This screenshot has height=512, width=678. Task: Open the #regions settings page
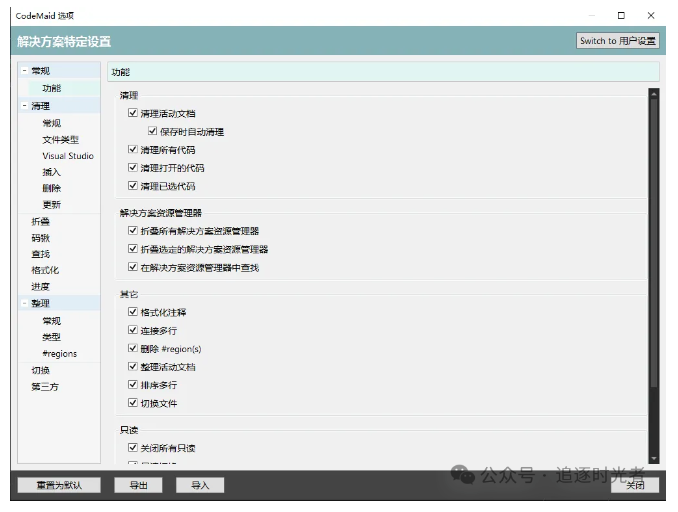(60, 353)
